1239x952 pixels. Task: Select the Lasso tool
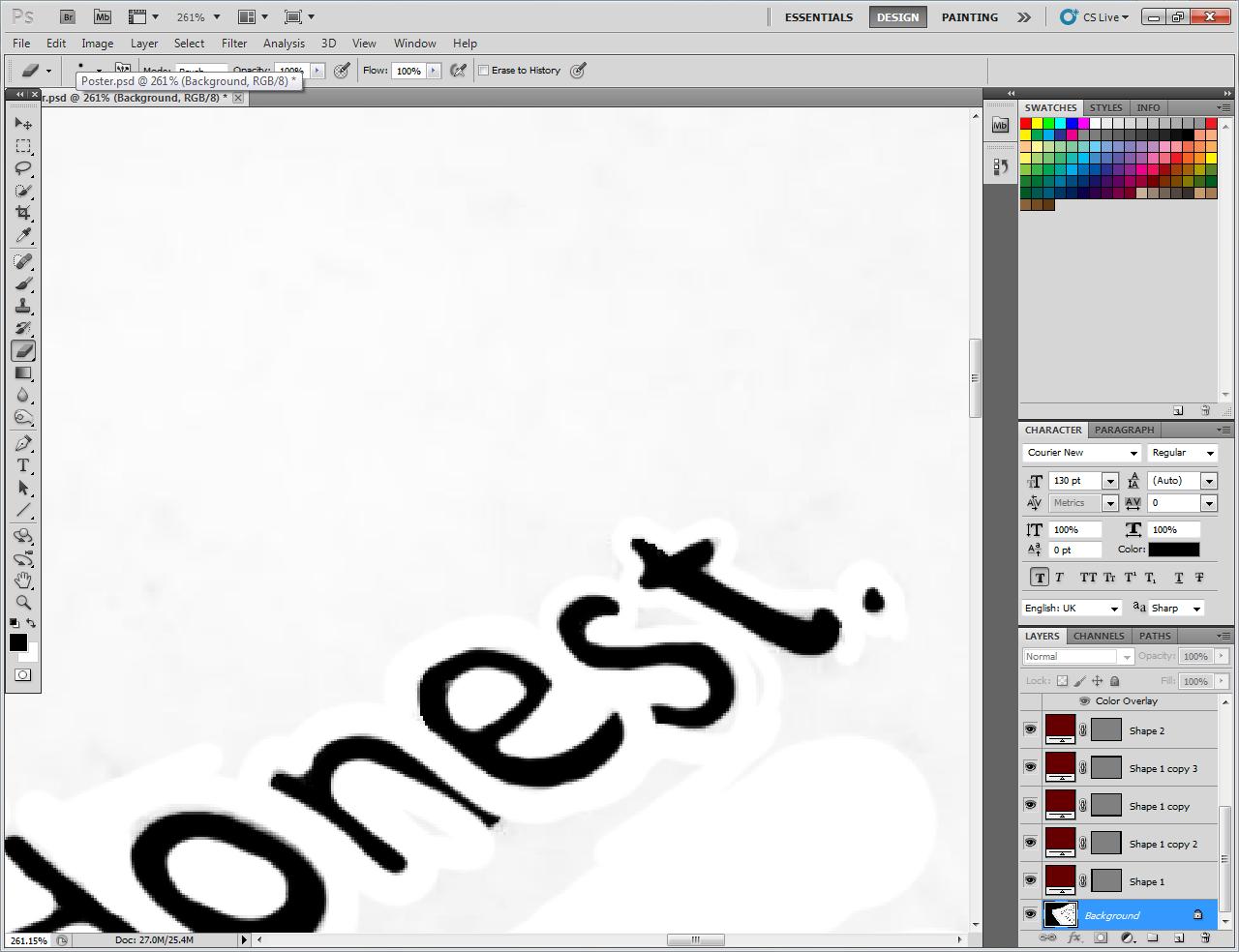point(23,168)
